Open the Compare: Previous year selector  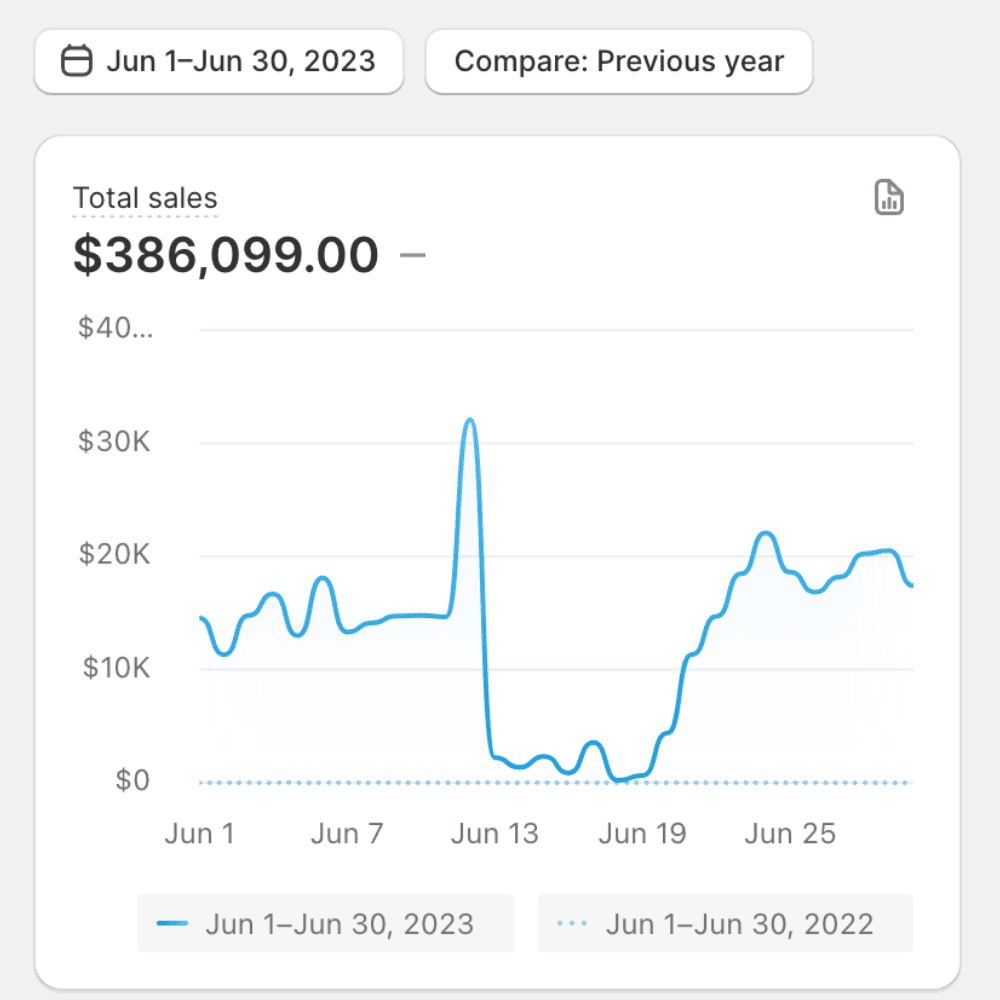coord(619,61)
